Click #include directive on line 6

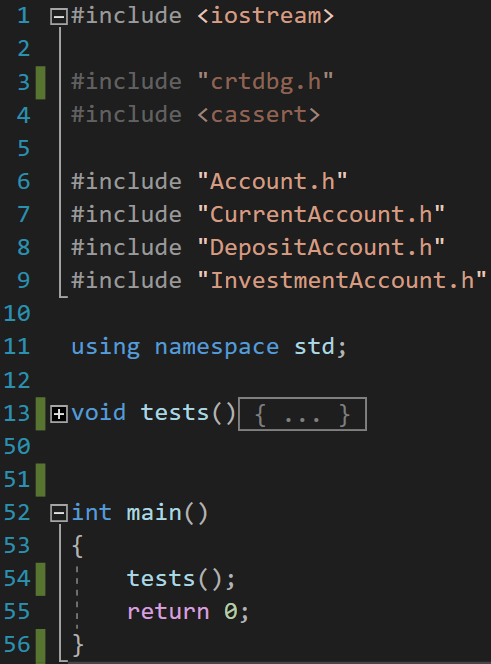126,181
